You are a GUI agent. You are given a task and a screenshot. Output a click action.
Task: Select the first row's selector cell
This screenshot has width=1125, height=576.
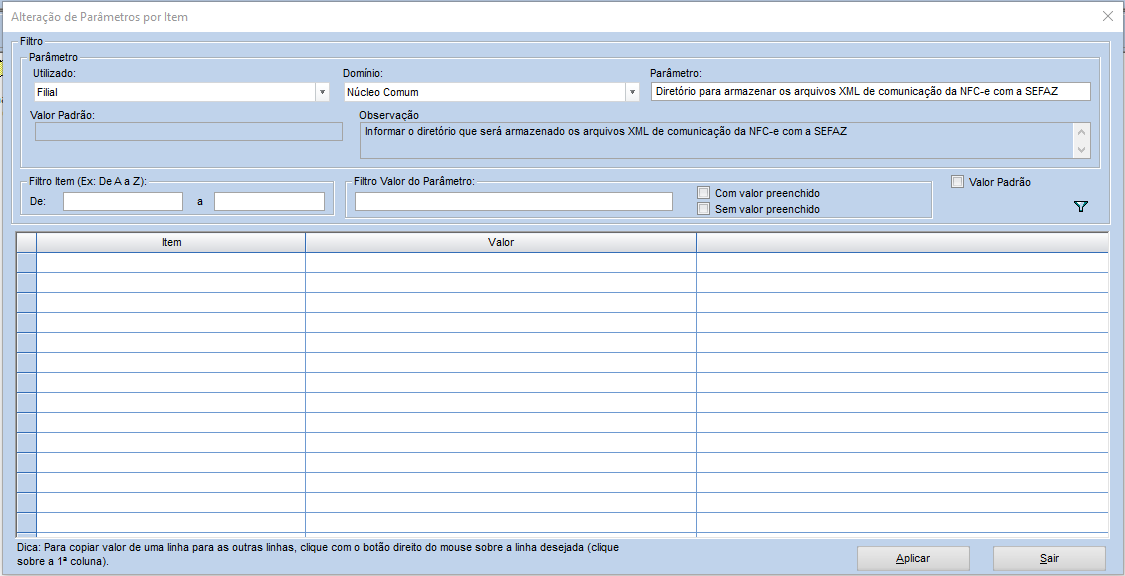click(26, 262)
